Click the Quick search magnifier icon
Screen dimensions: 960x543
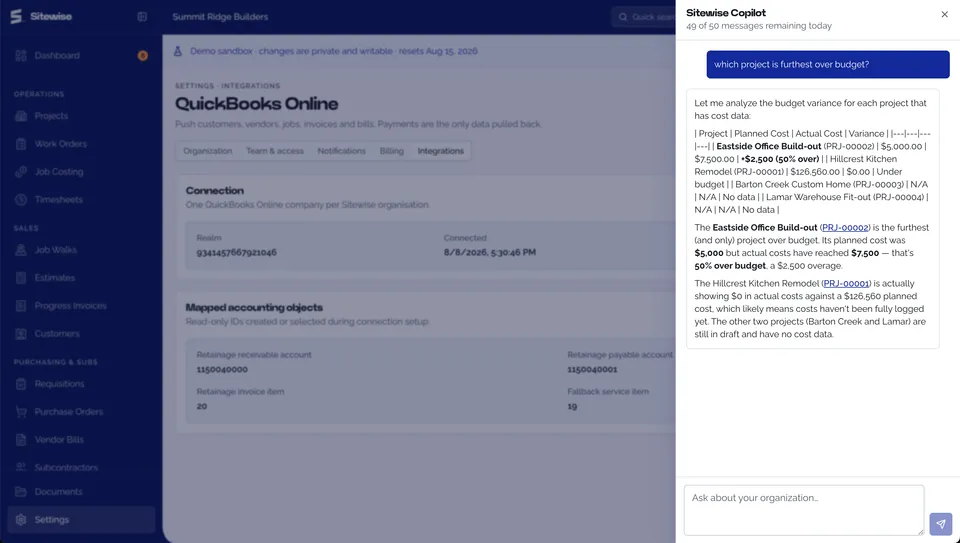pyautogui.click(x=623, y=17)
